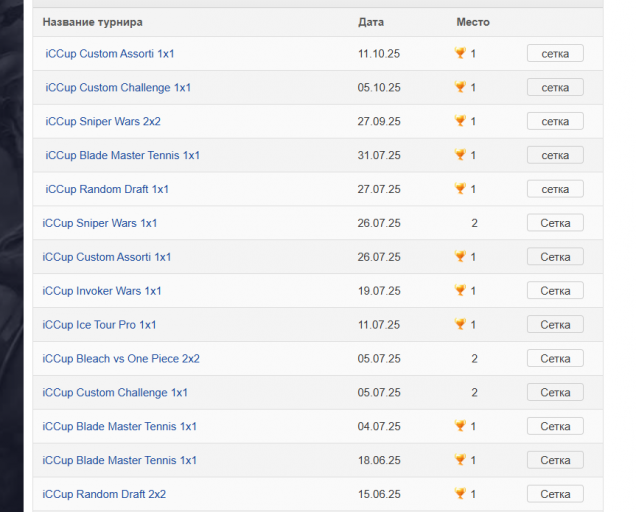Click trophy icon in Invoker Wars row
The height and width of the screenshot is (512, 636).
click(460, 290)
